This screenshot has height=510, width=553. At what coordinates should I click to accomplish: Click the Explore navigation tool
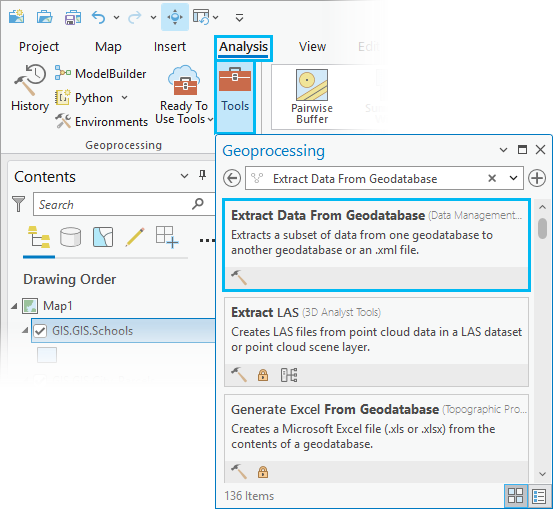tap(175, 17)
